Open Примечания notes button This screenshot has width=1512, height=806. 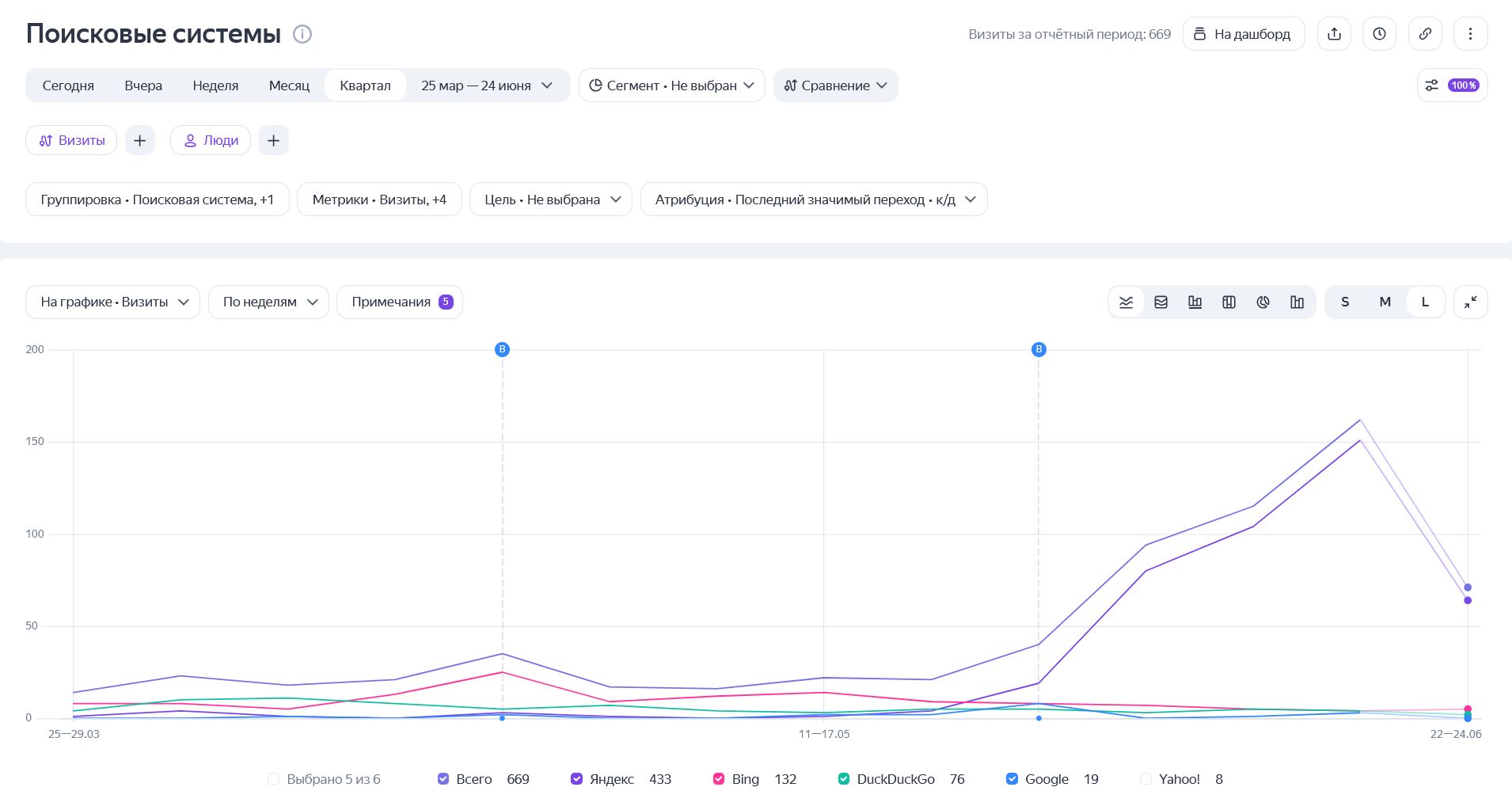[x=400, y=302]
